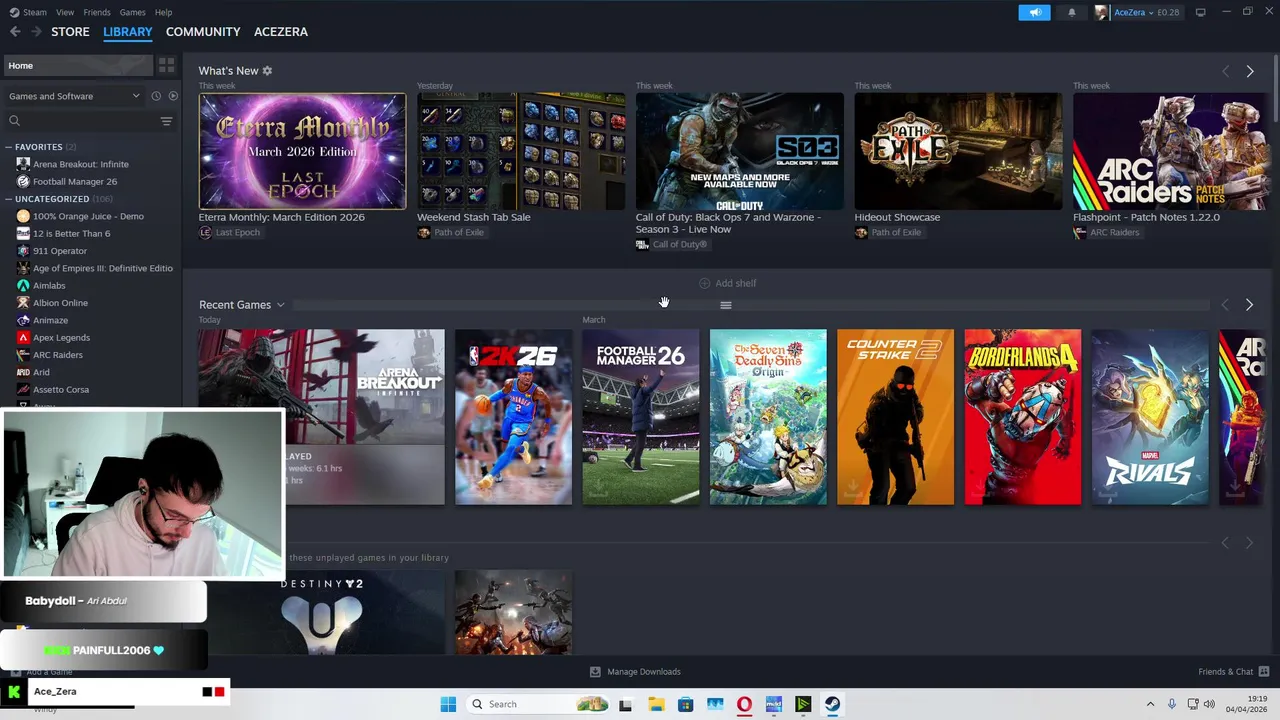Click library search field
Image resolution: width=1280 pixels, height=720 pixels.
tap(80, 121)
